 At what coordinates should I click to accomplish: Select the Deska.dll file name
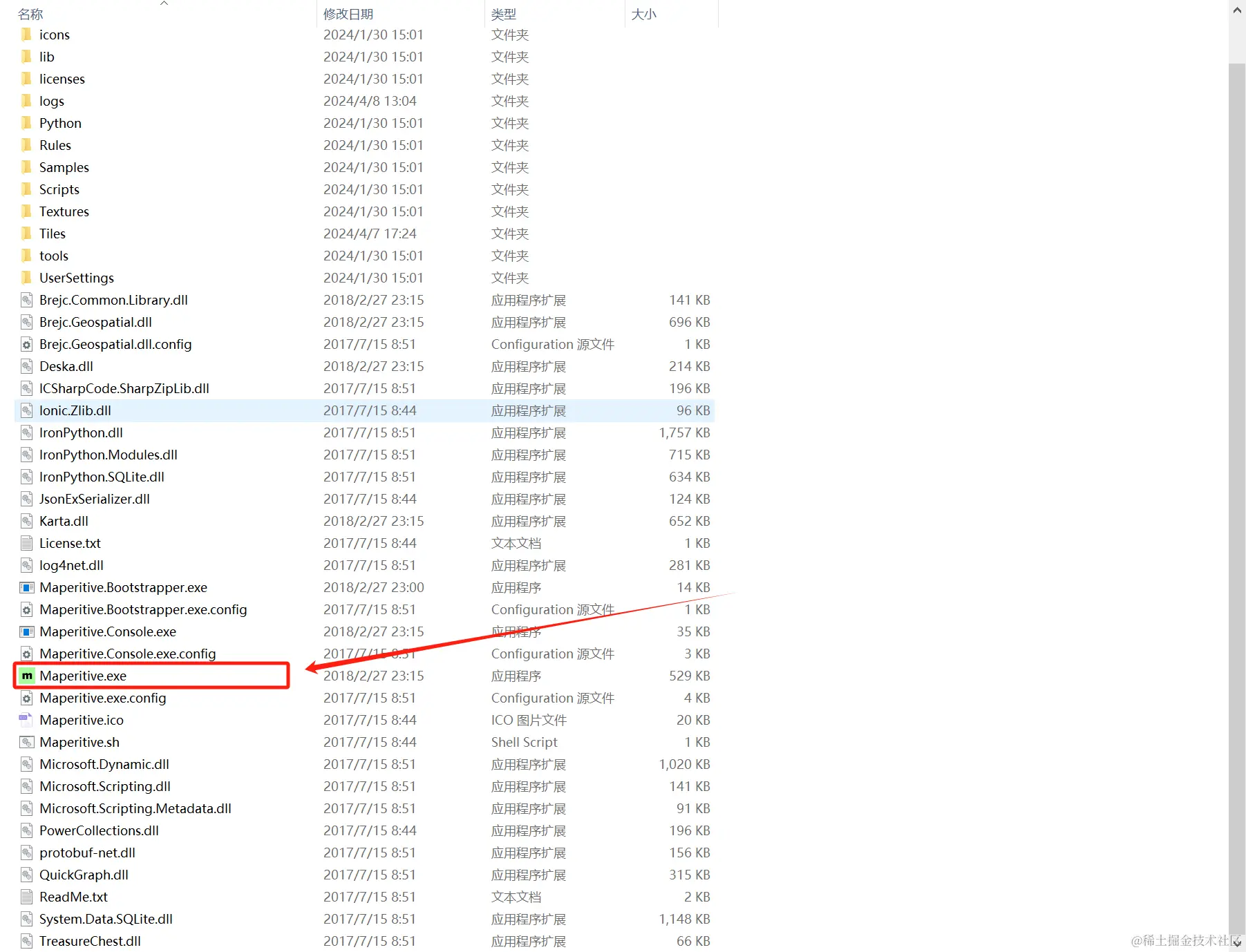66,366
